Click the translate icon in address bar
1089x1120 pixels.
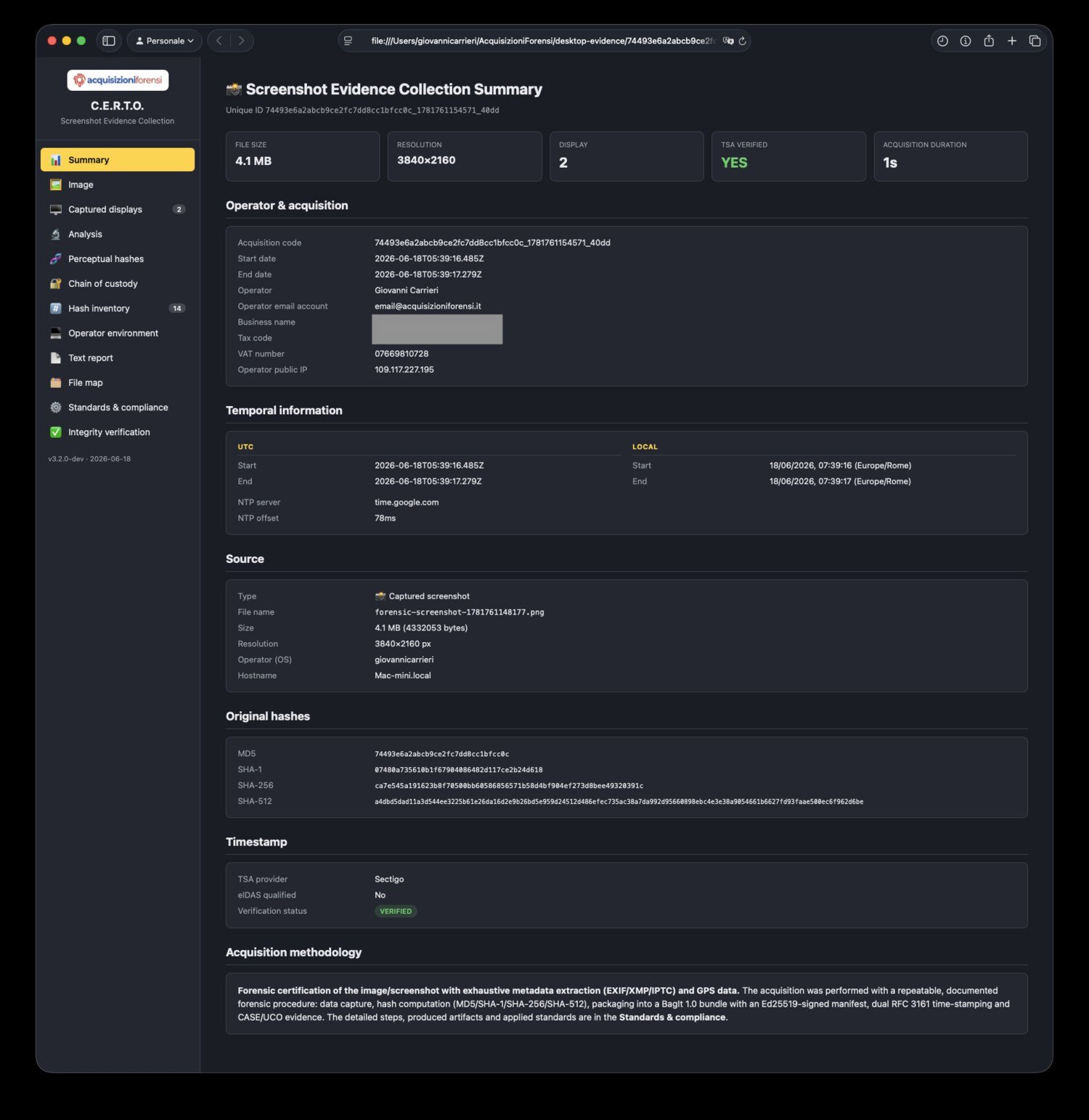[728, 41]
